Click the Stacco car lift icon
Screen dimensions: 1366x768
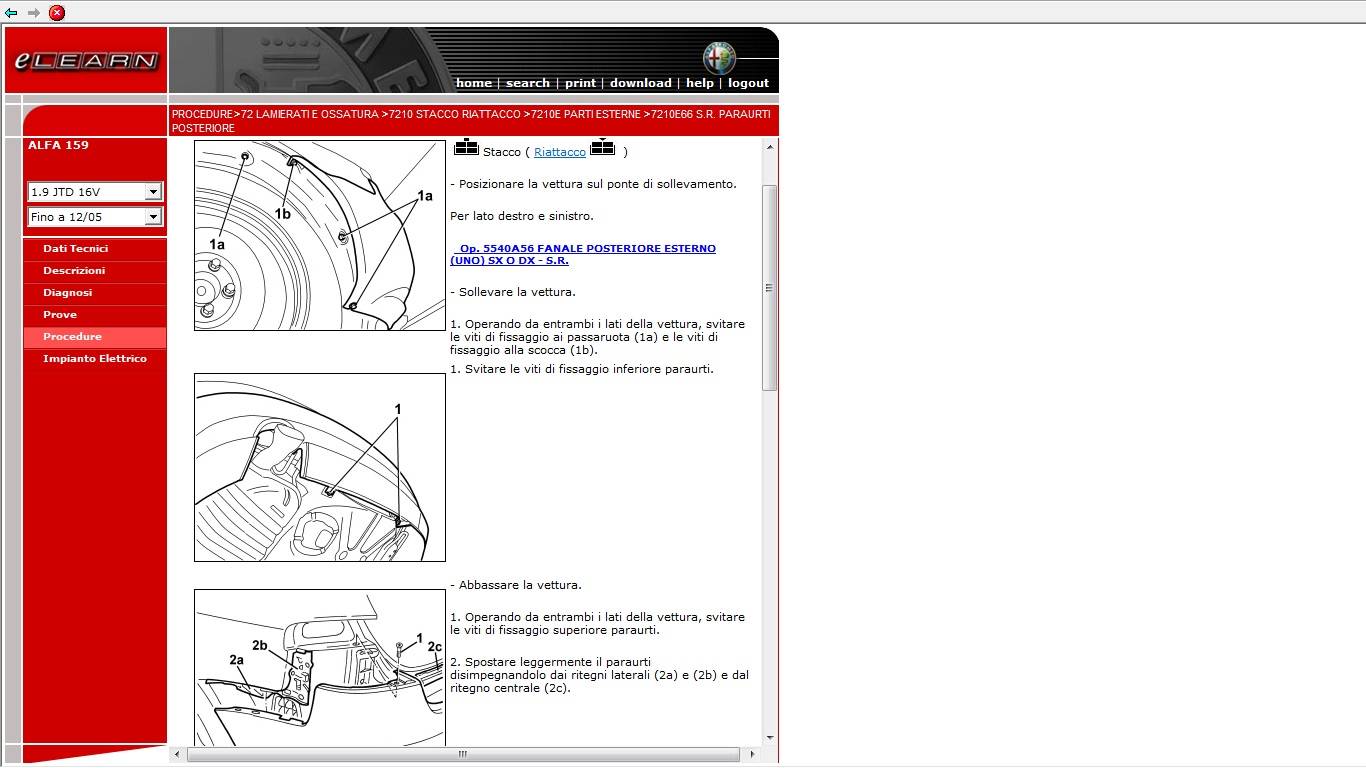[466, 148]
